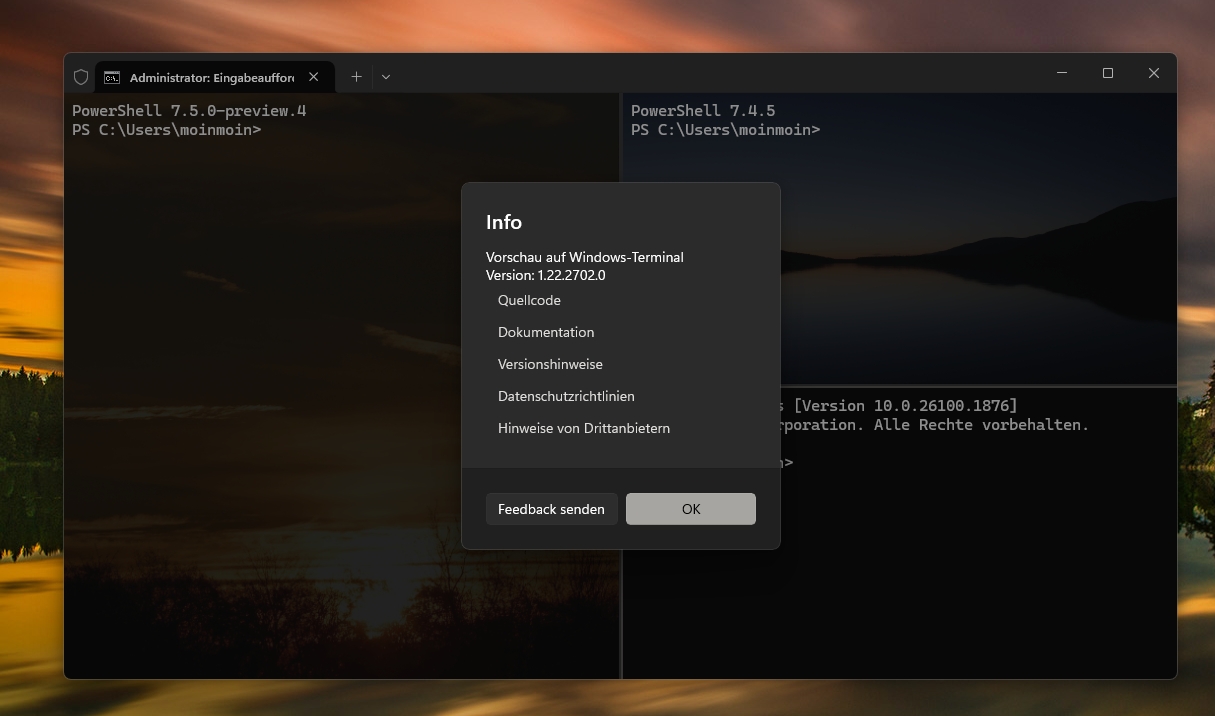Click the command prompt icon on the tab
This screenshot has width=1215, height=716.
pyautogui.click(x=112, y=77)
